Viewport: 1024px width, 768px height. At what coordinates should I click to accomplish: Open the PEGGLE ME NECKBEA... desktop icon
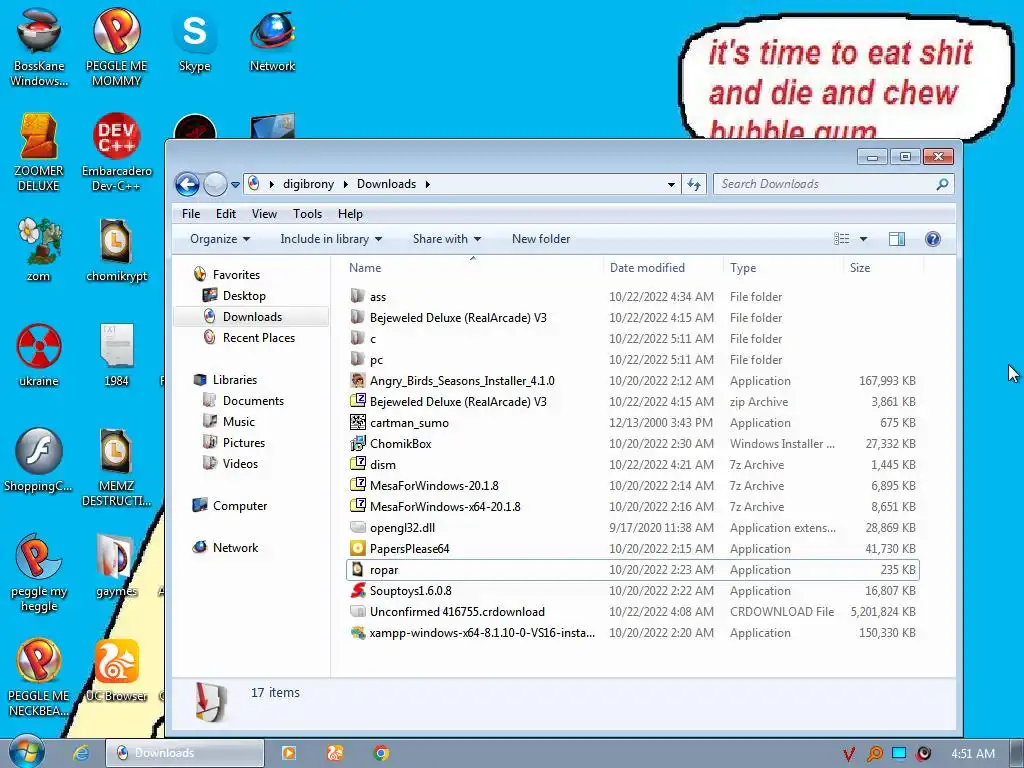click(39, 678)
